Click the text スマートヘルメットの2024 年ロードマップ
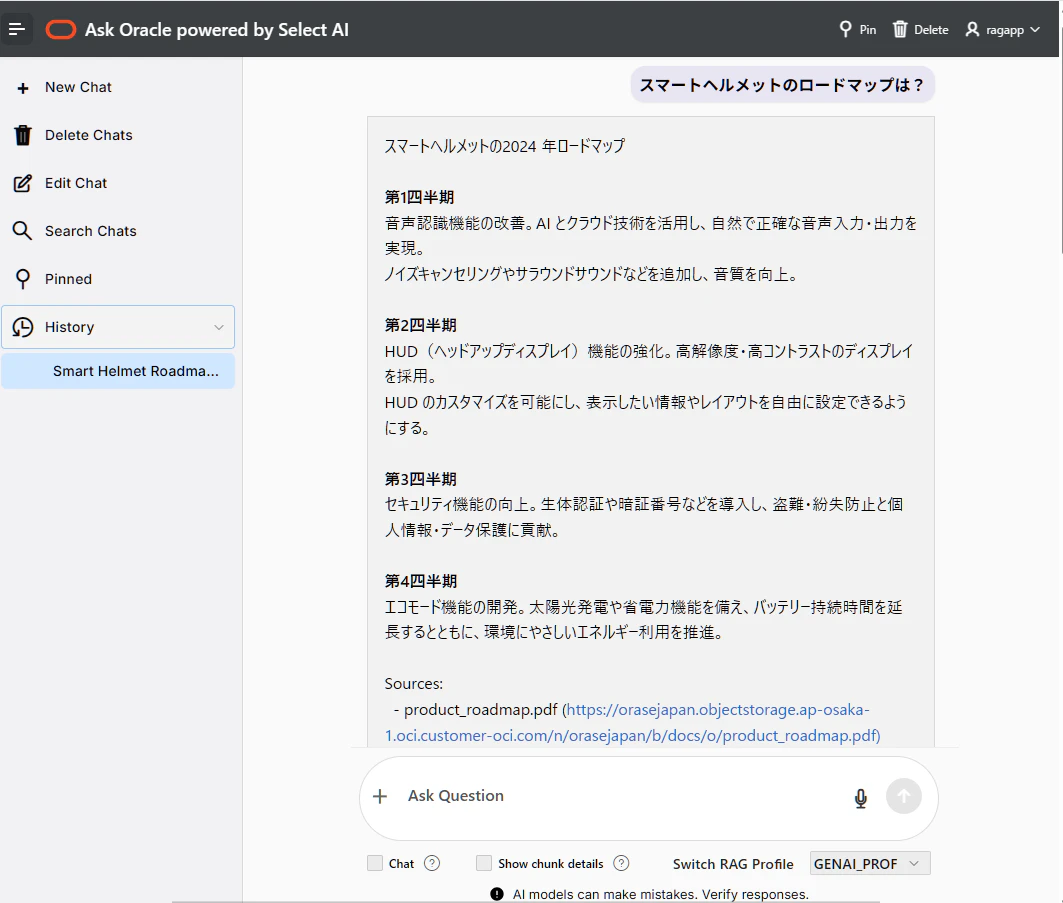The image size is (1063, 903). click(x=504, y=146)
